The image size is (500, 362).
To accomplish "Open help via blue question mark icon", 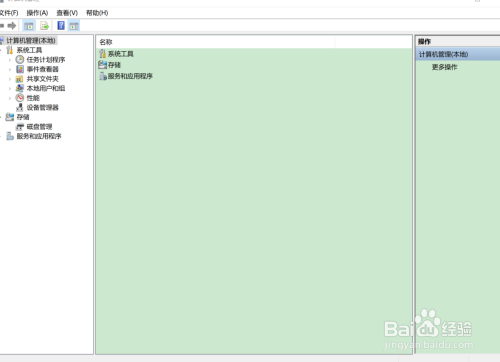I will click(61, 26).
